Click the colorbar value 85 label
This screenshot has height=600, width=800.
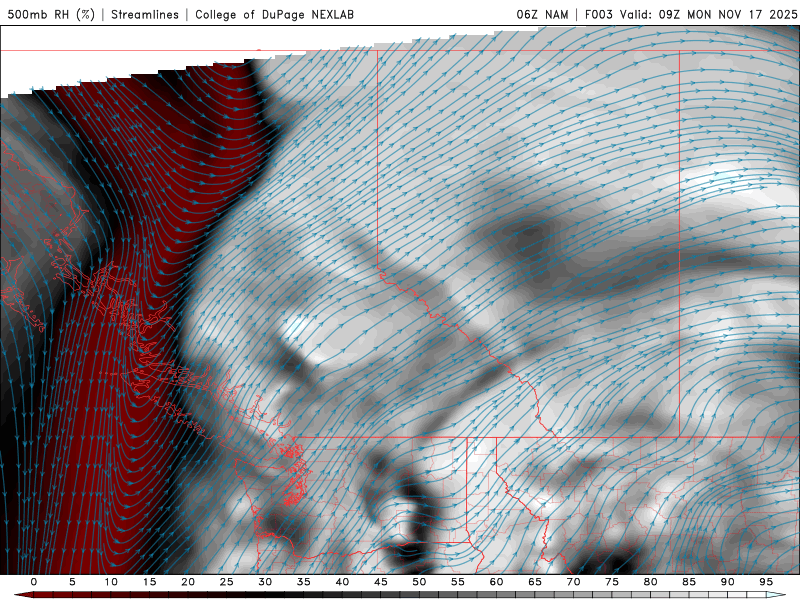pos(688,582)
